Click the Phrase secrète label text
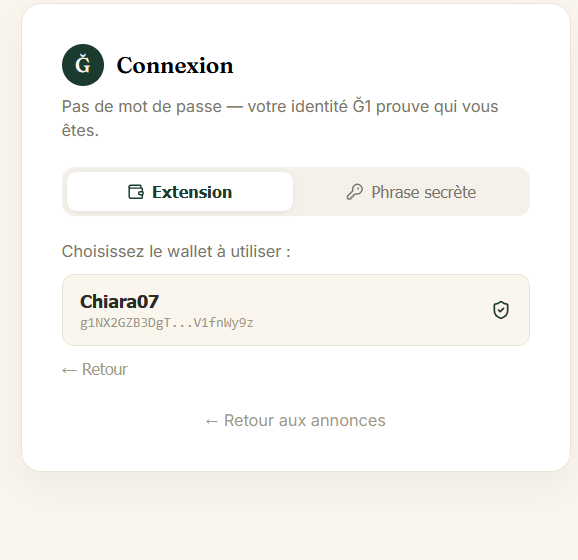Viewport: 578px width, 560px height. coord(424,192)
